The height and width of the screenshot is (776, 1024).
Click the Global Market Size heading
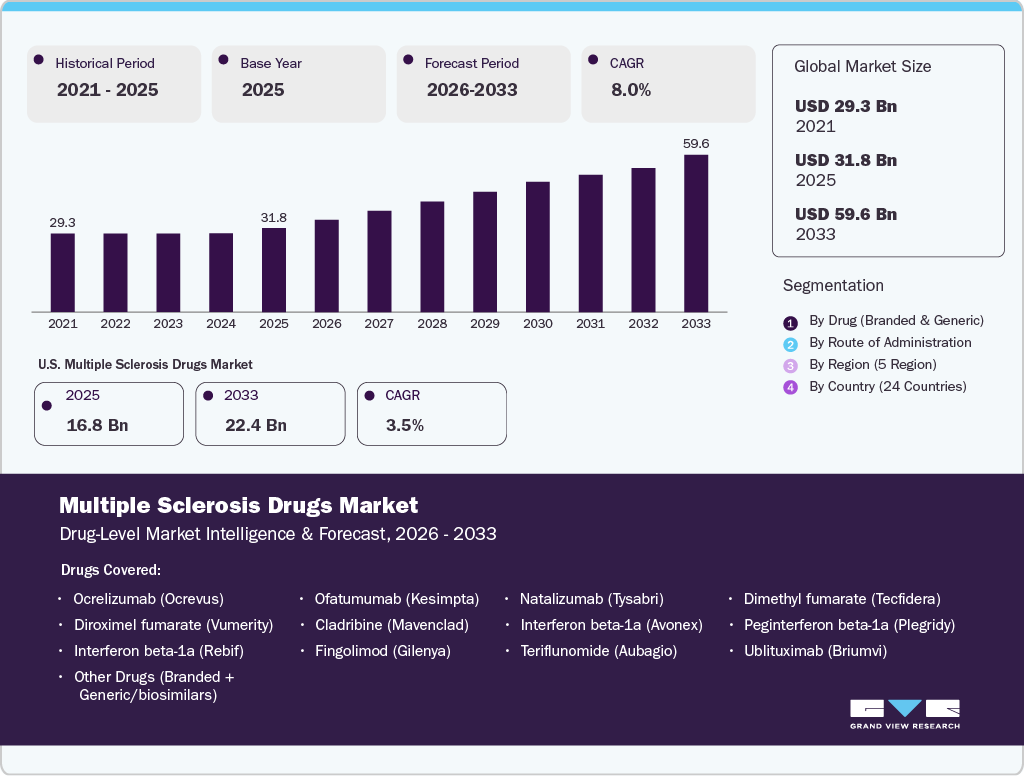863,67
